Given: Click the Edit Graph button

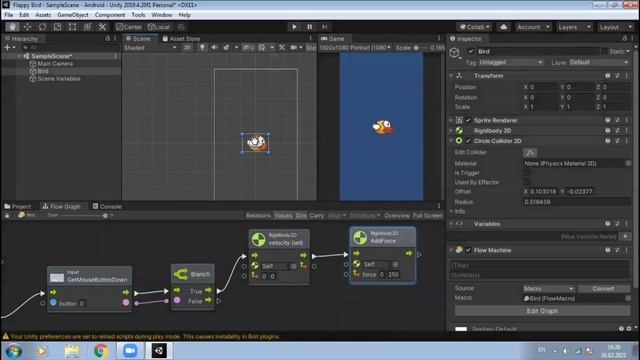Looking at the screenshot, I should [x=542, y=311].
